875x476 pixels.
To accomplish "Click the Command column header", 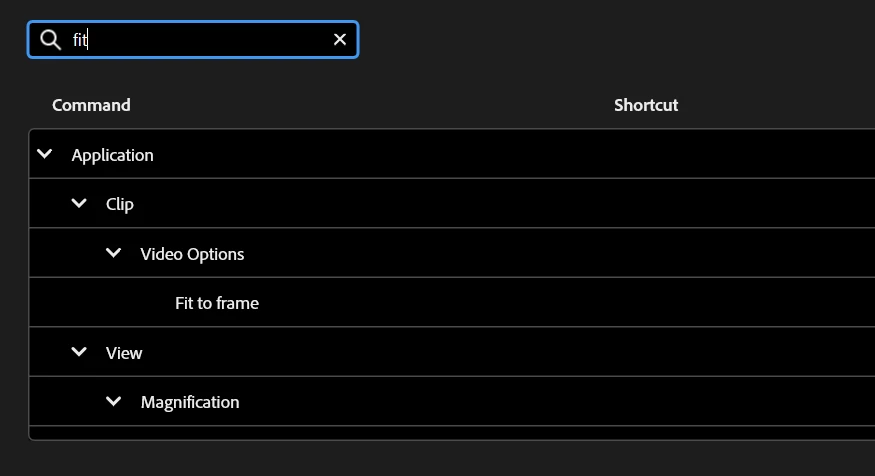I will [91, 105].
